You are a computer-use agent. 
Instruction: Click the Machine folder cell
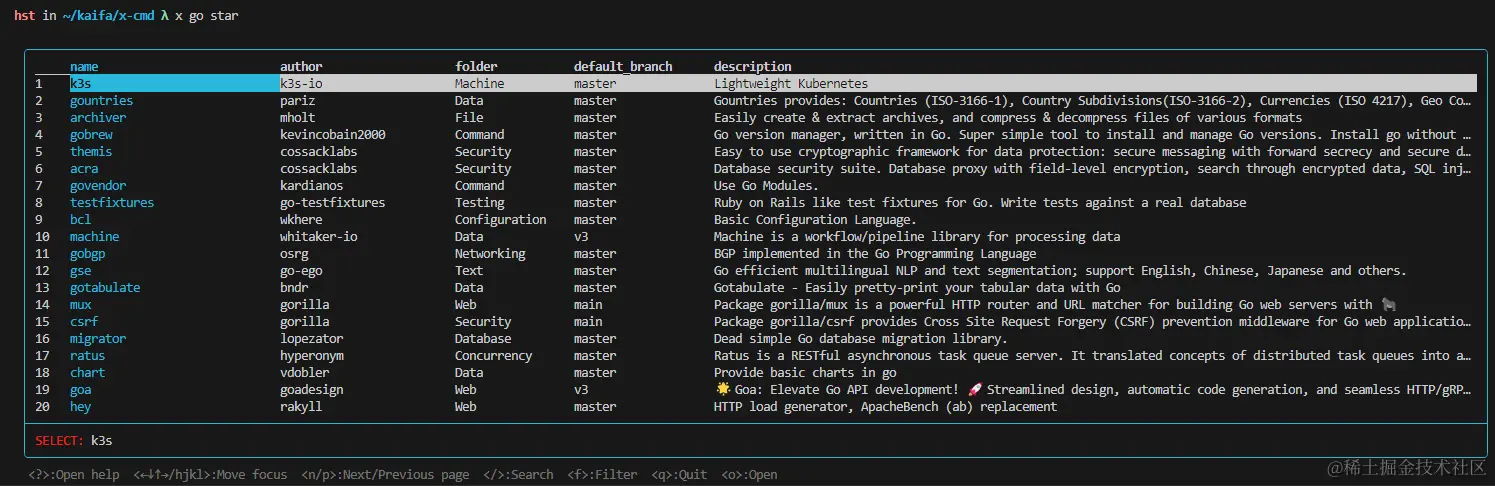click(480, 84)
